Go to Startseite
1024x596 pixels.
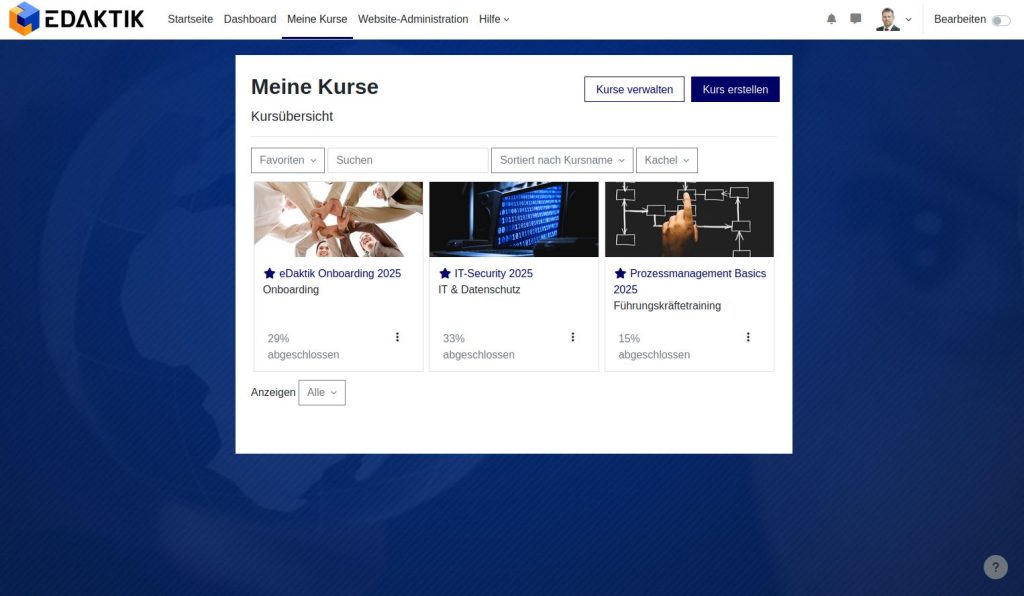[190, 19]
